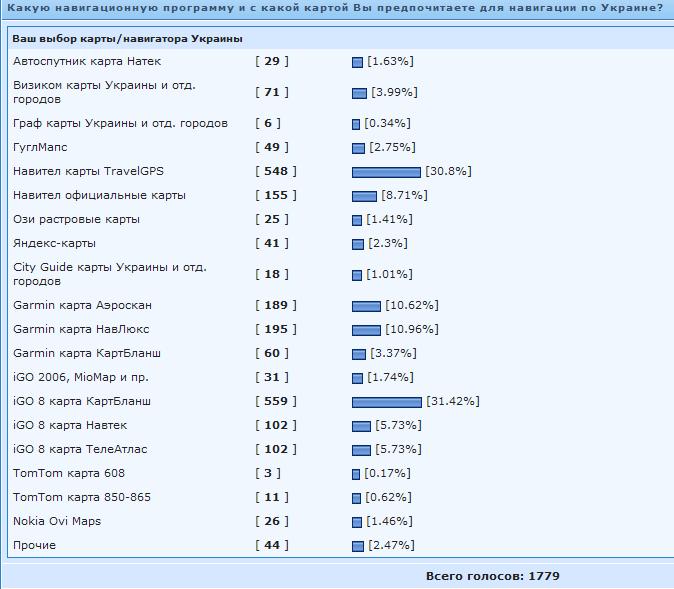
Task: Click the iGO 8 карта КартБланш result bar
Action: (386, 402)
